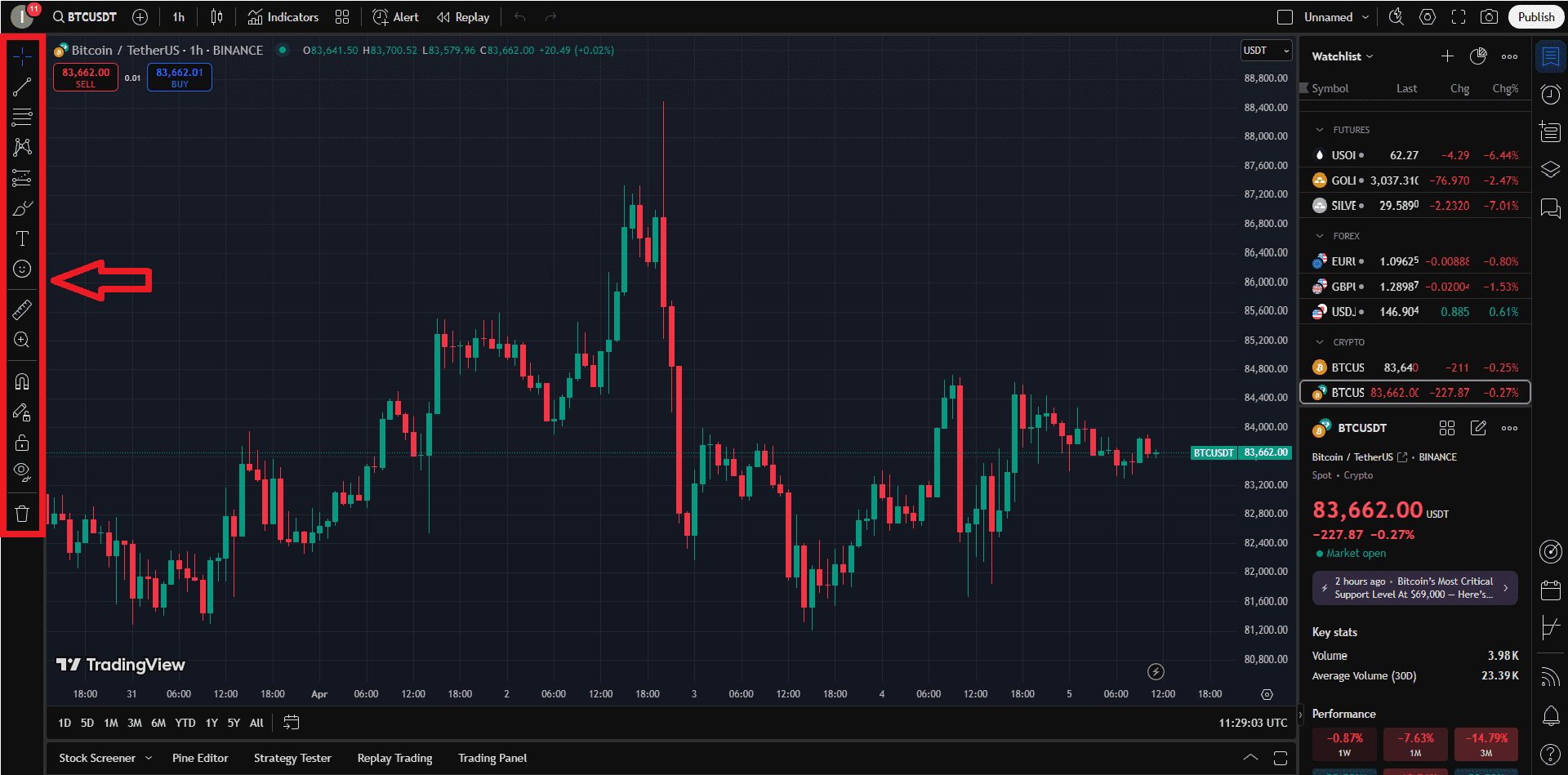The image size is (1568, 775).
Task: Open the calendar icon in right sidebar
Action: [x=1550, y=590]
